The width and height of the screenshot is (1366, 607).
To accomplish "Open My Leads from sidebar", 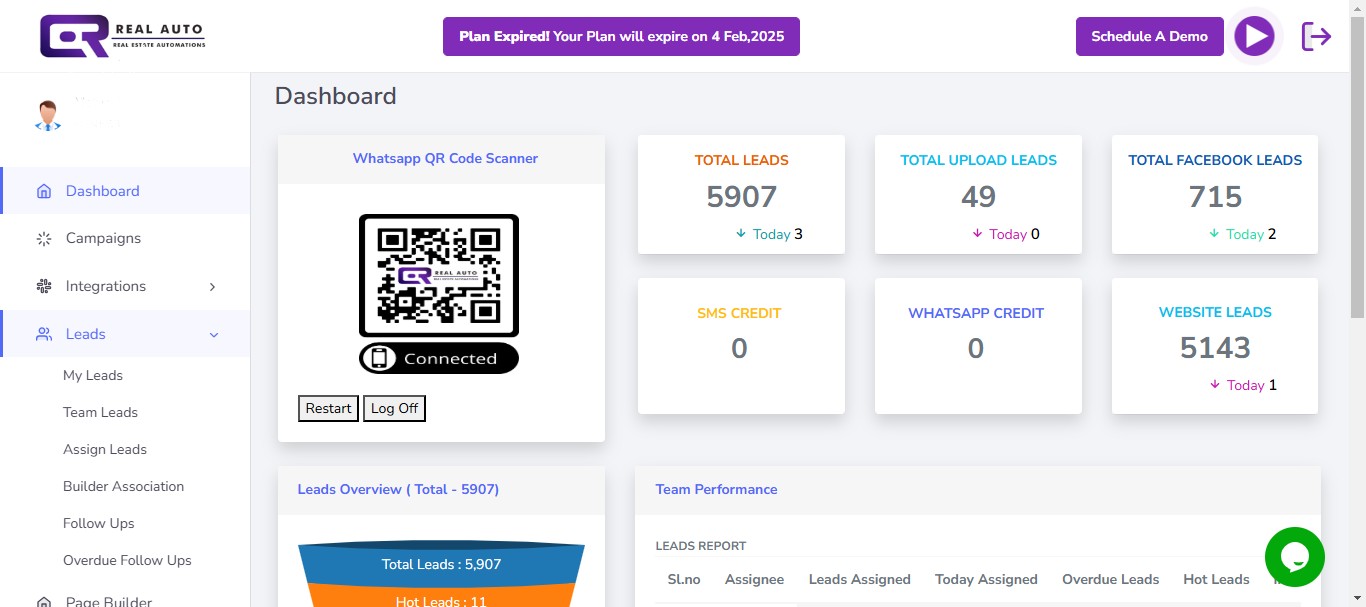I will click(93, 376).
